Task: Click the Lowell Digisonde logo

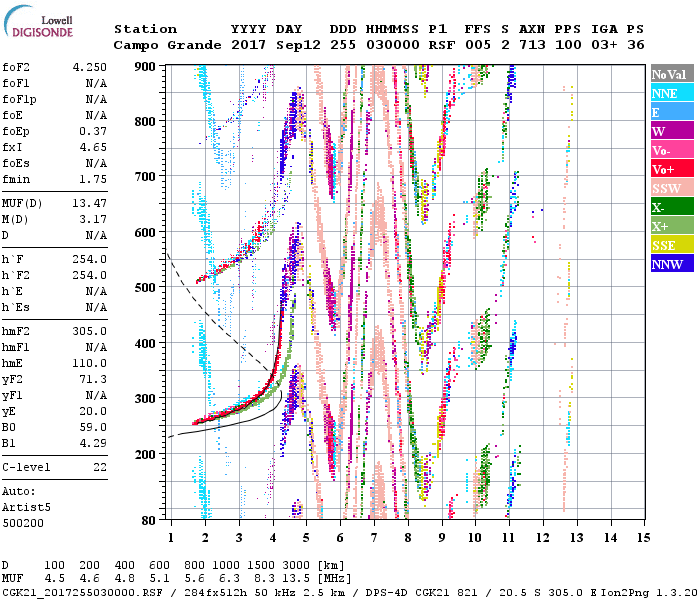Action: click(x=38, y=21)
